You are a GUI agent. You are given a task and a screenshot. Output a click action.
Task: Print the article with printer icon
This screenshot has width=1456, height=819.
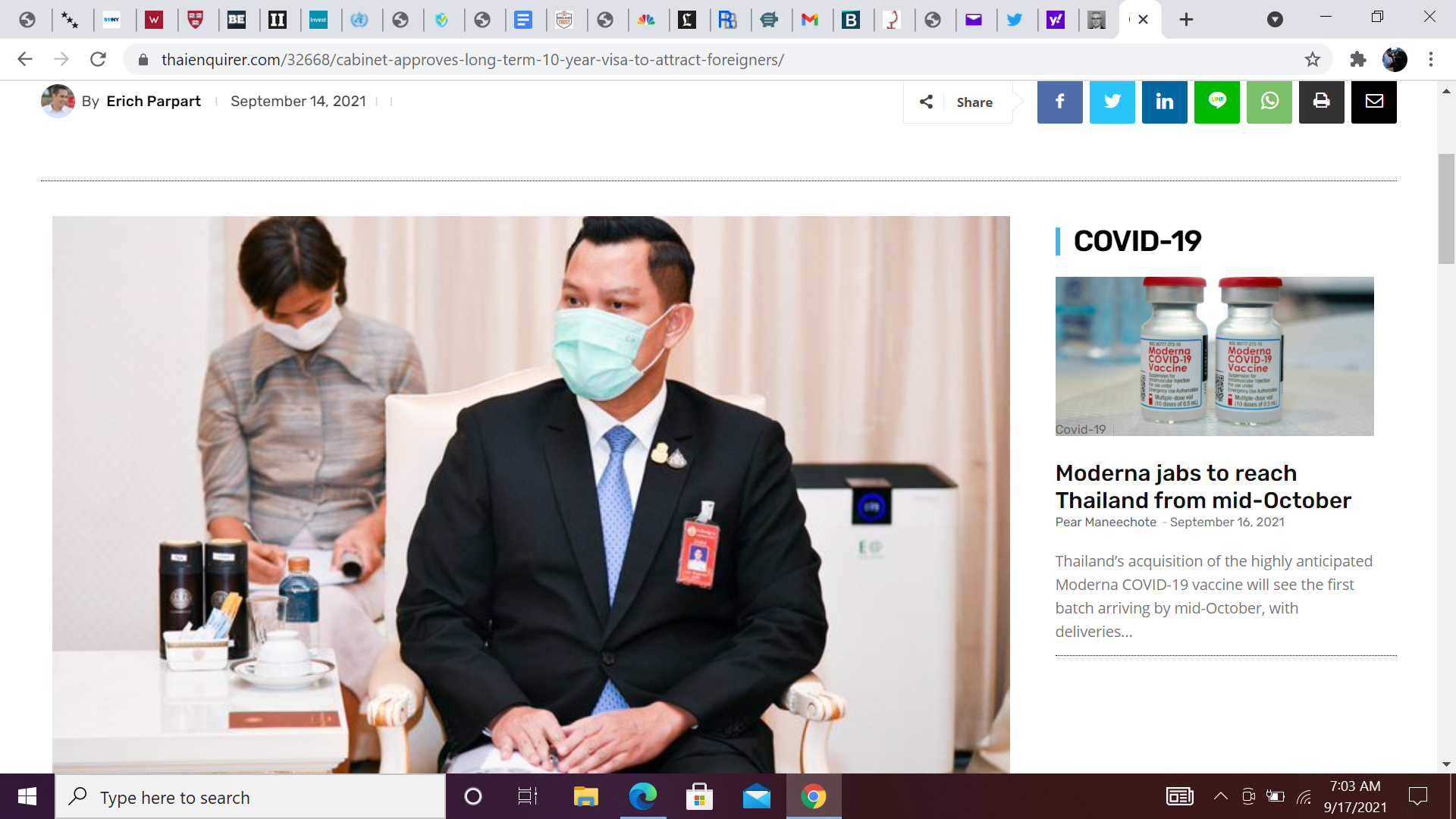1321,102
